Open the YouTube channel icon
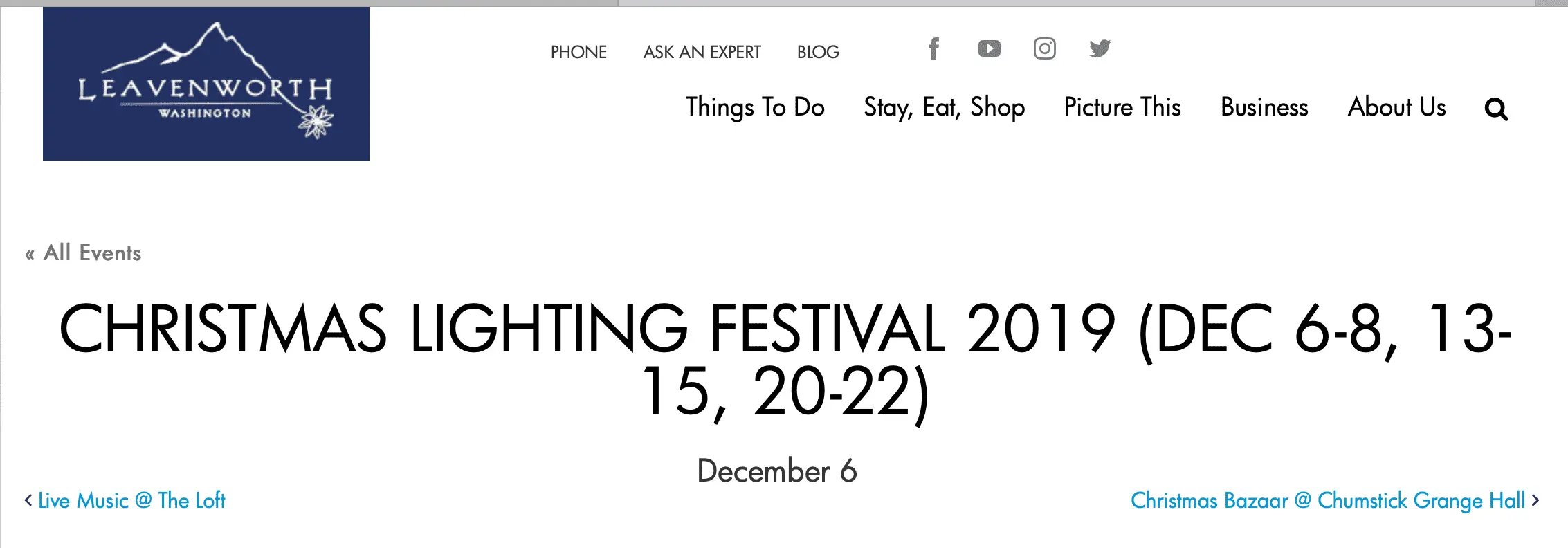Viewport: 1568px width, 548px height. point(989,48)
